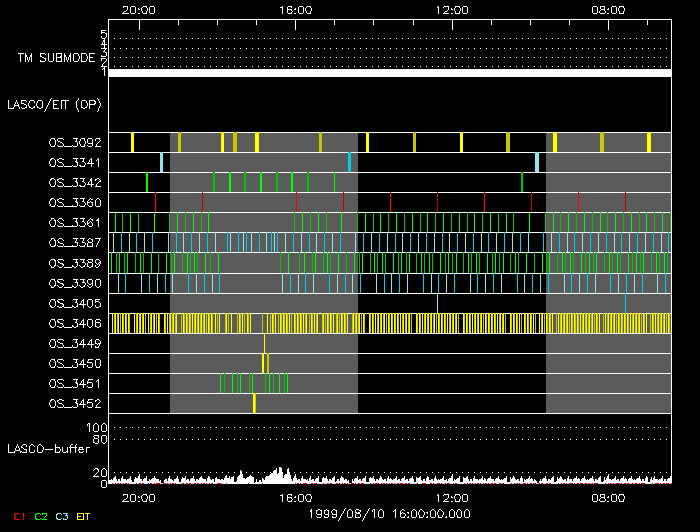Click the LASCO-buffer label
This screenshot has height=532, width=700.
pyautogui.click(x=49, y=448)
